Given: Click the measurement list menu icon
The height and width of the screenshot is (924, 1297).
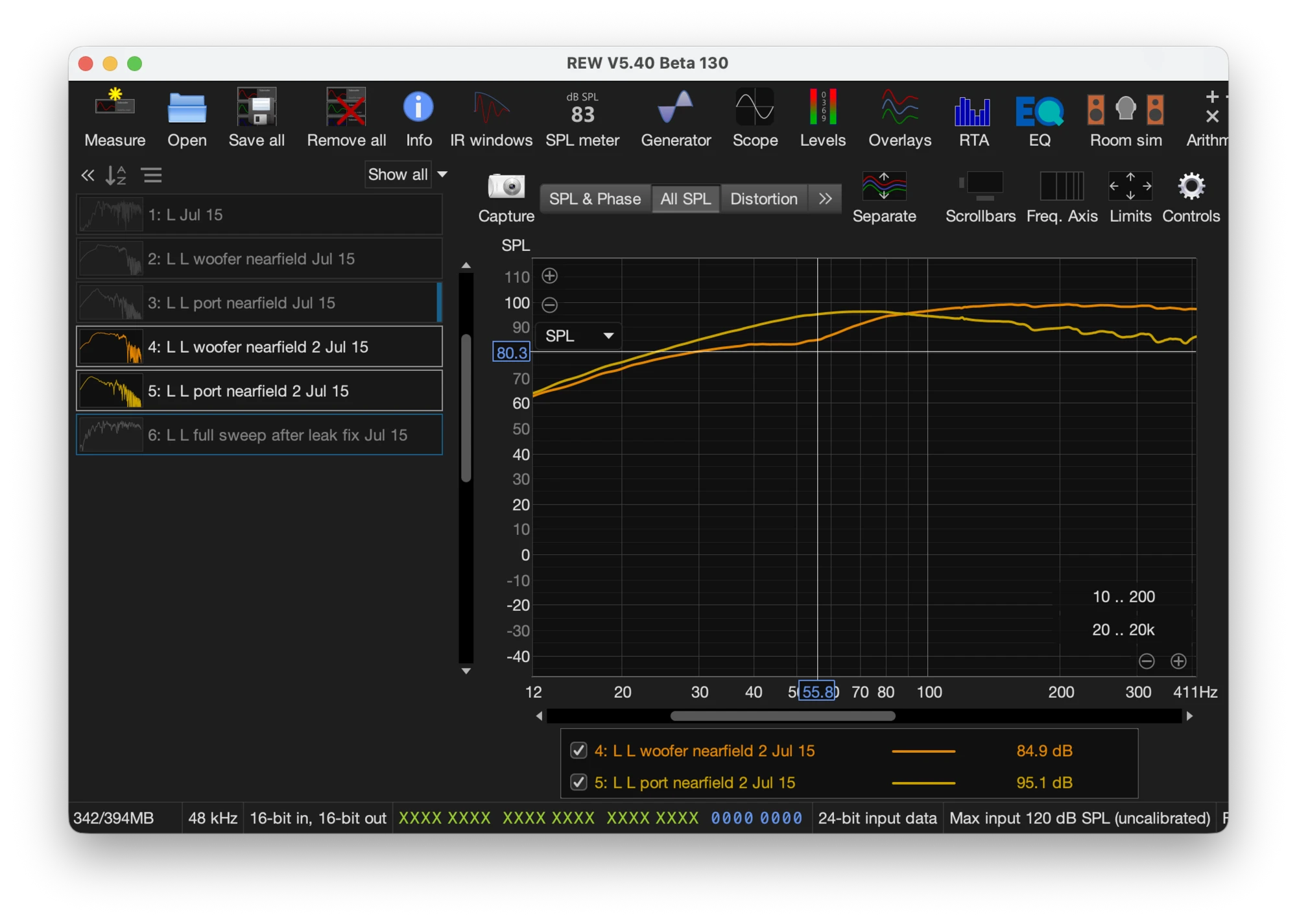Looking at the screenshot, I should (152, 175).
